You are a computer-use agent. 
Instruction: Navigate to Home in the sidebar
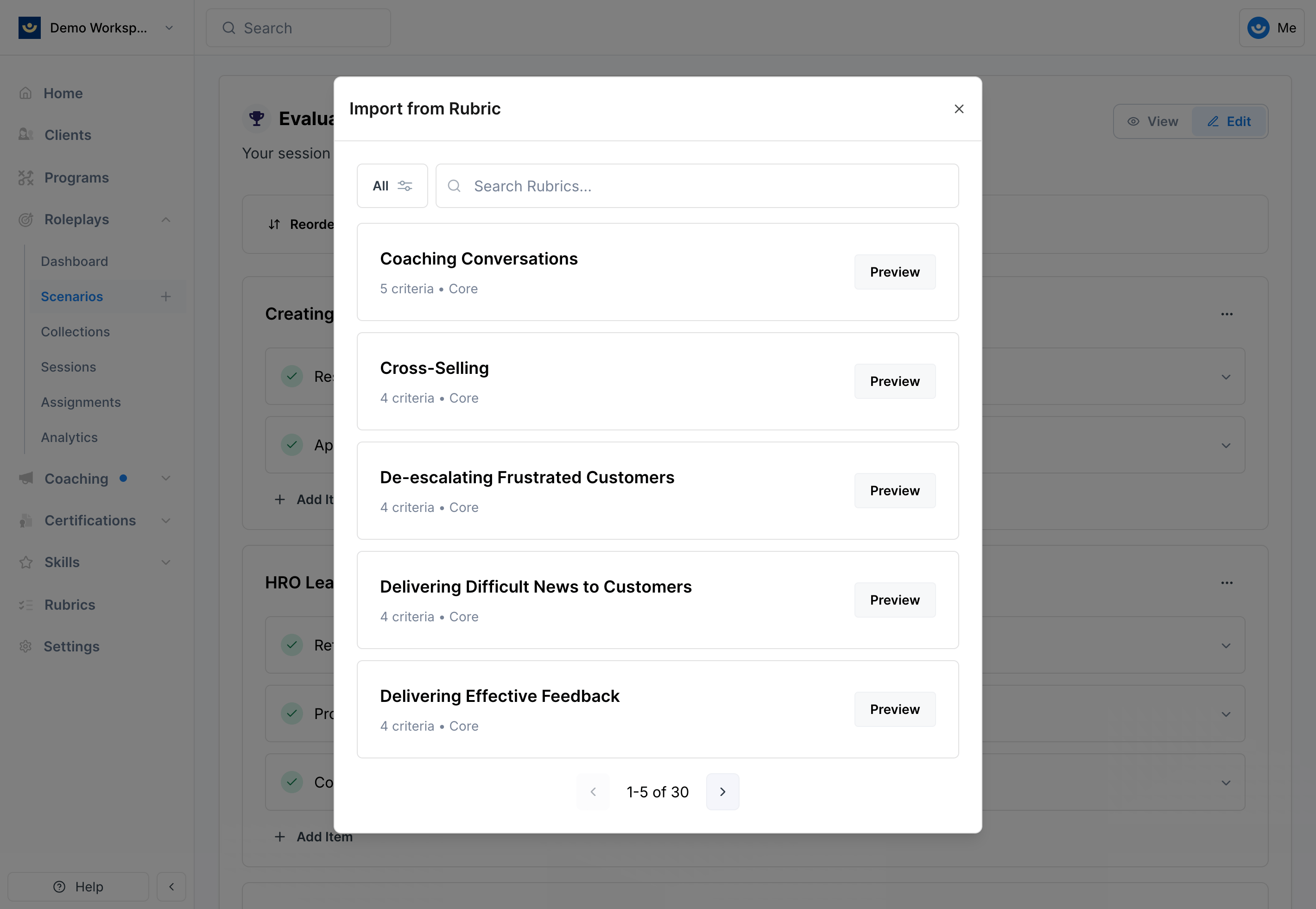click(x=63, y=94)
